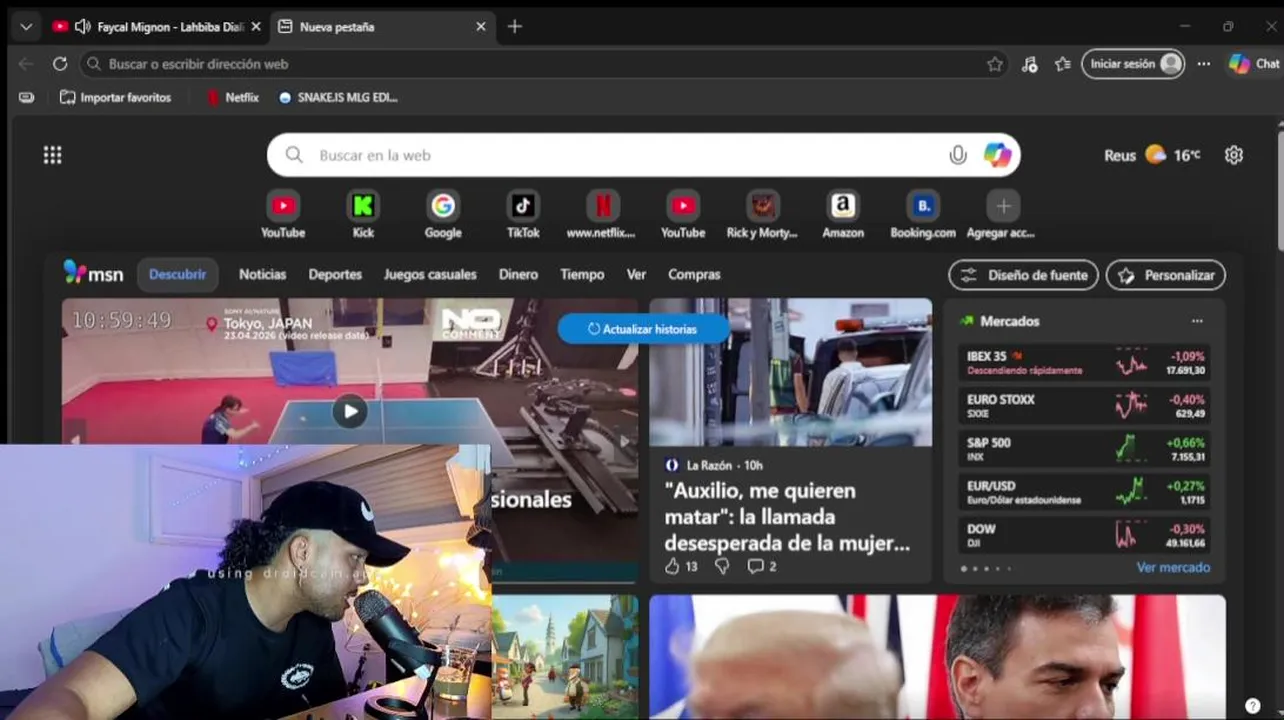Open the Netflix bookmark
This screenshot has width=1284, height=720.
(233, 97)
